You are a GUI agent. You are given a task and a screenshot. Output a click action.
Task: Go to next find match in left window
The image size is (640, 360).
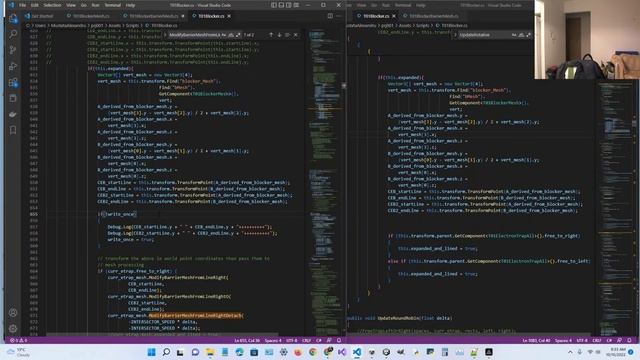coord(279,35)
